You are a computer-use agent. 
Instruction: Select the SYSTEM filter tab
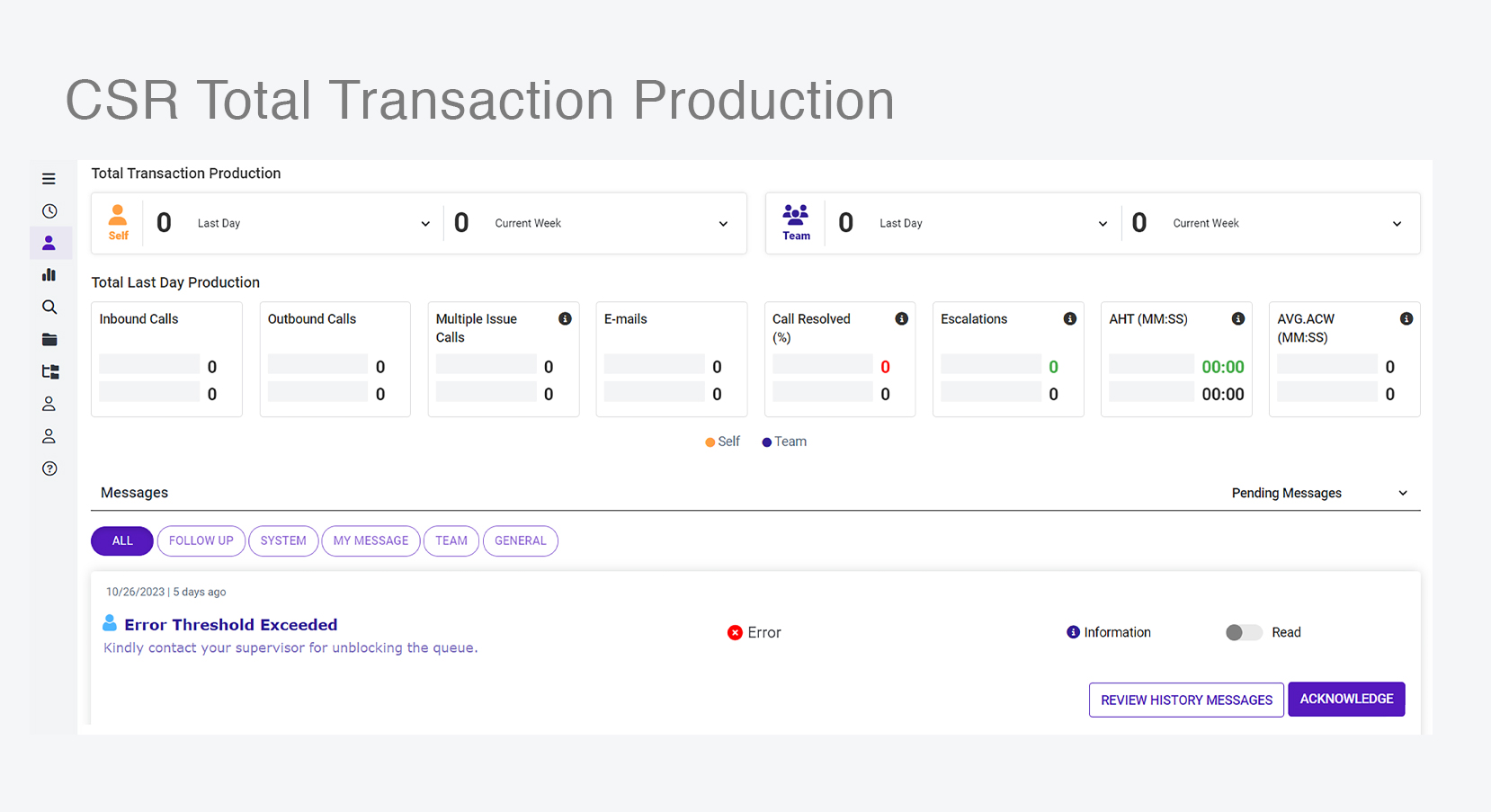point(283,540)
